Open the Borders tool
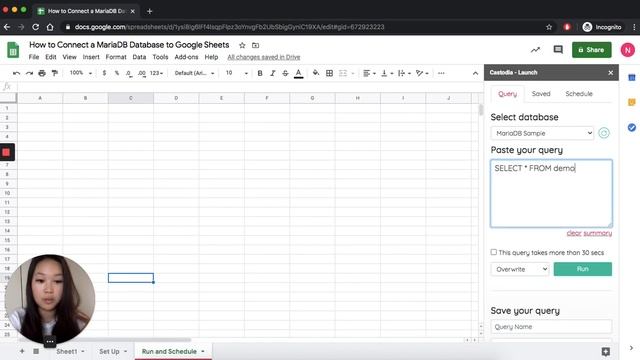The height and width of the screenshot is (360, 640). click(329, 73)
